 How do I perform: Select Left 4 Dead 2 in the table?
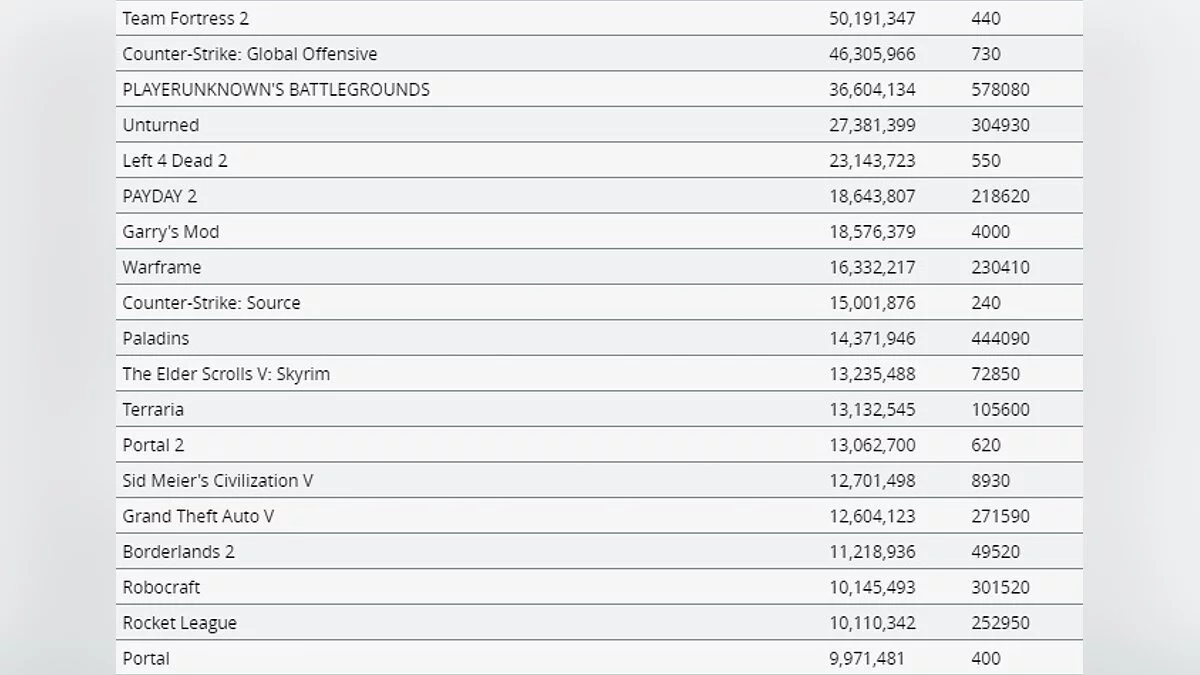point(175,160)
